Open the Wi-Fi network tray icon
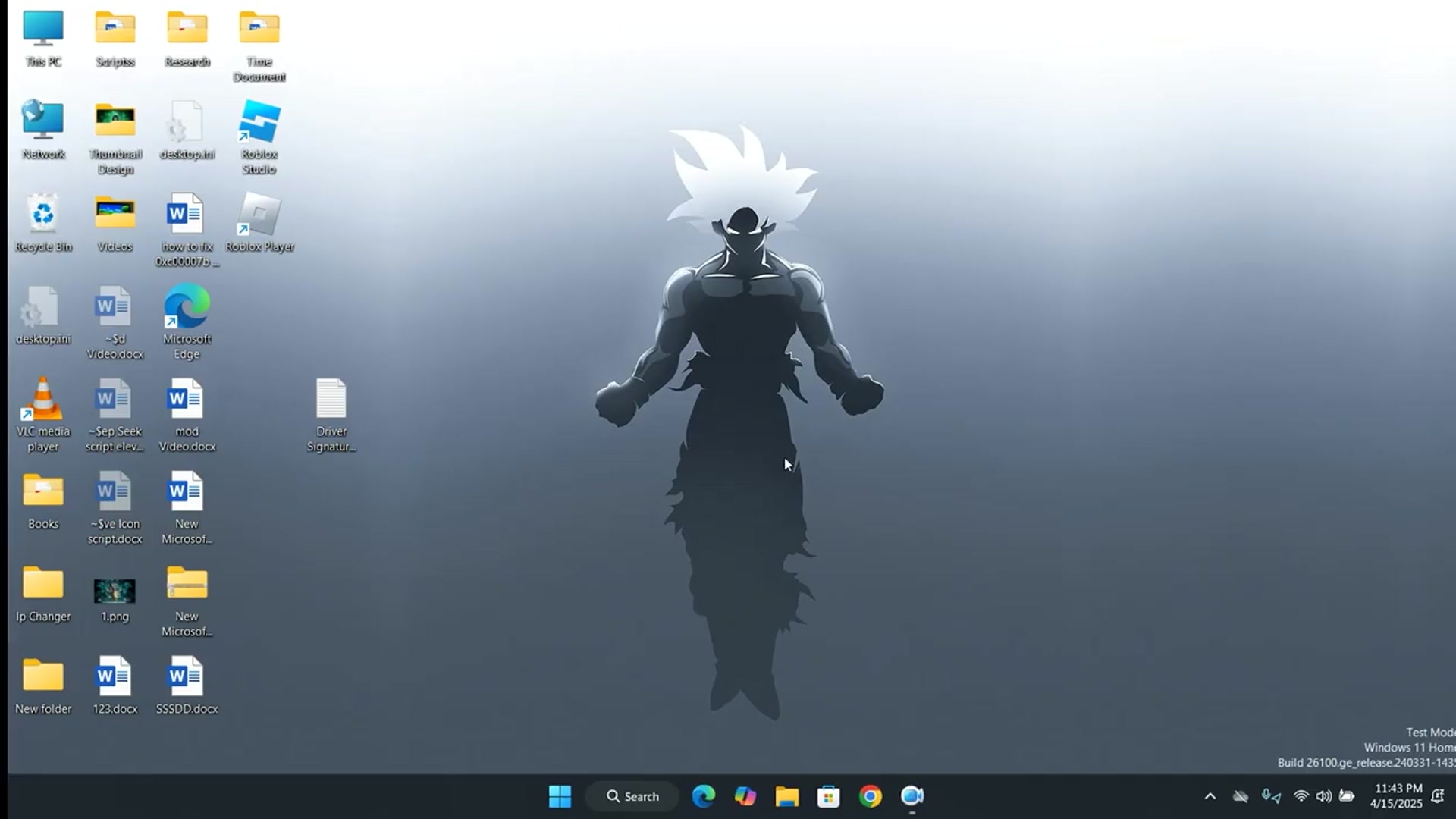1456x819 pixels. 1301,796
